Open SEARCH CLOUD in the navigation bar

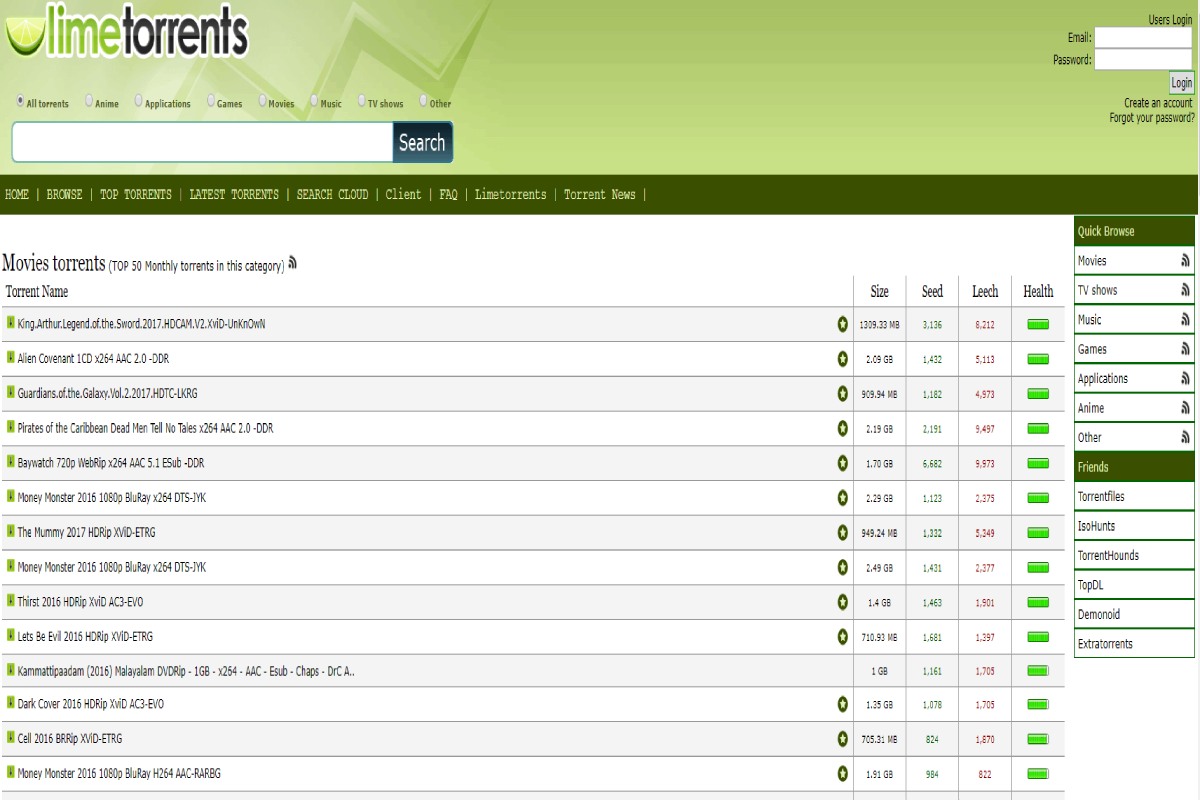(x=332, y=195)
